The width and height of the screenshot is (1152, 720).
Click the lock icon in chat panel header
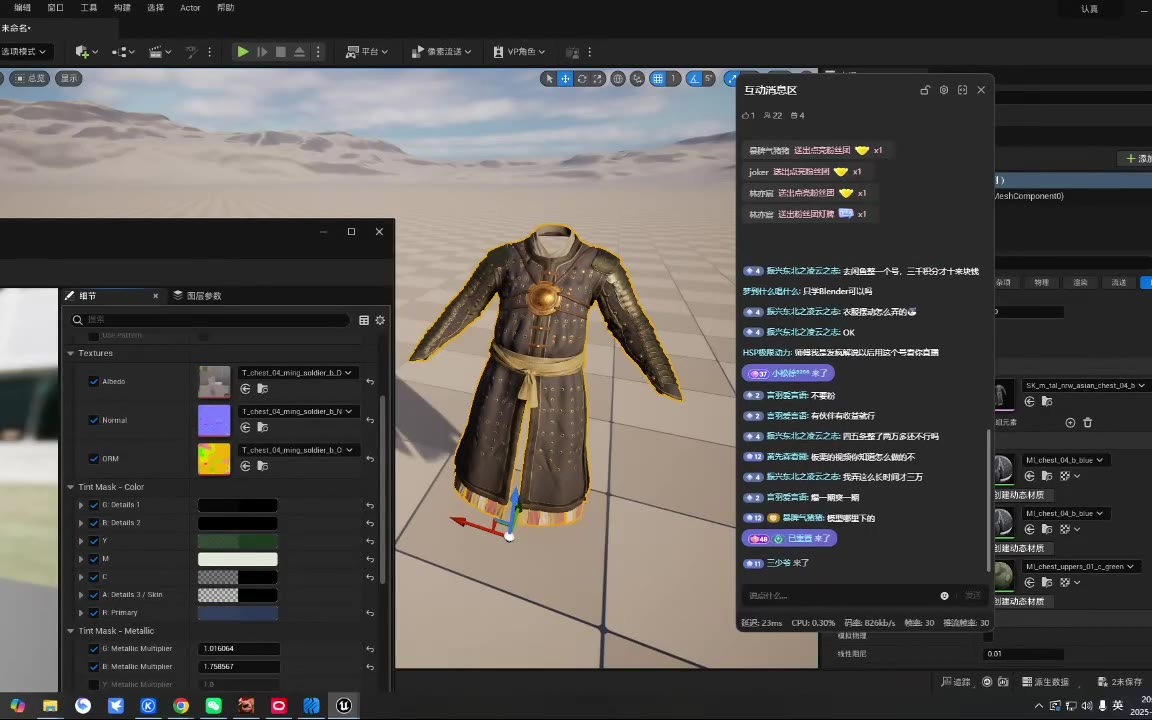click(x=925, y=90)
